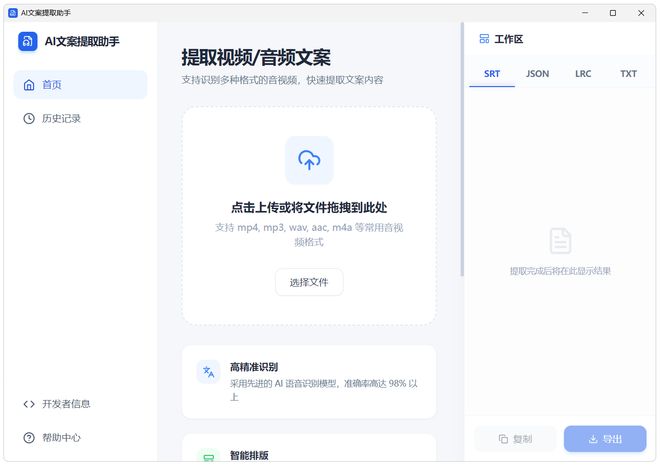Click the 复制 button
Image resolution: width=660 pixels, height=465 pixels.
click(515, 439)
